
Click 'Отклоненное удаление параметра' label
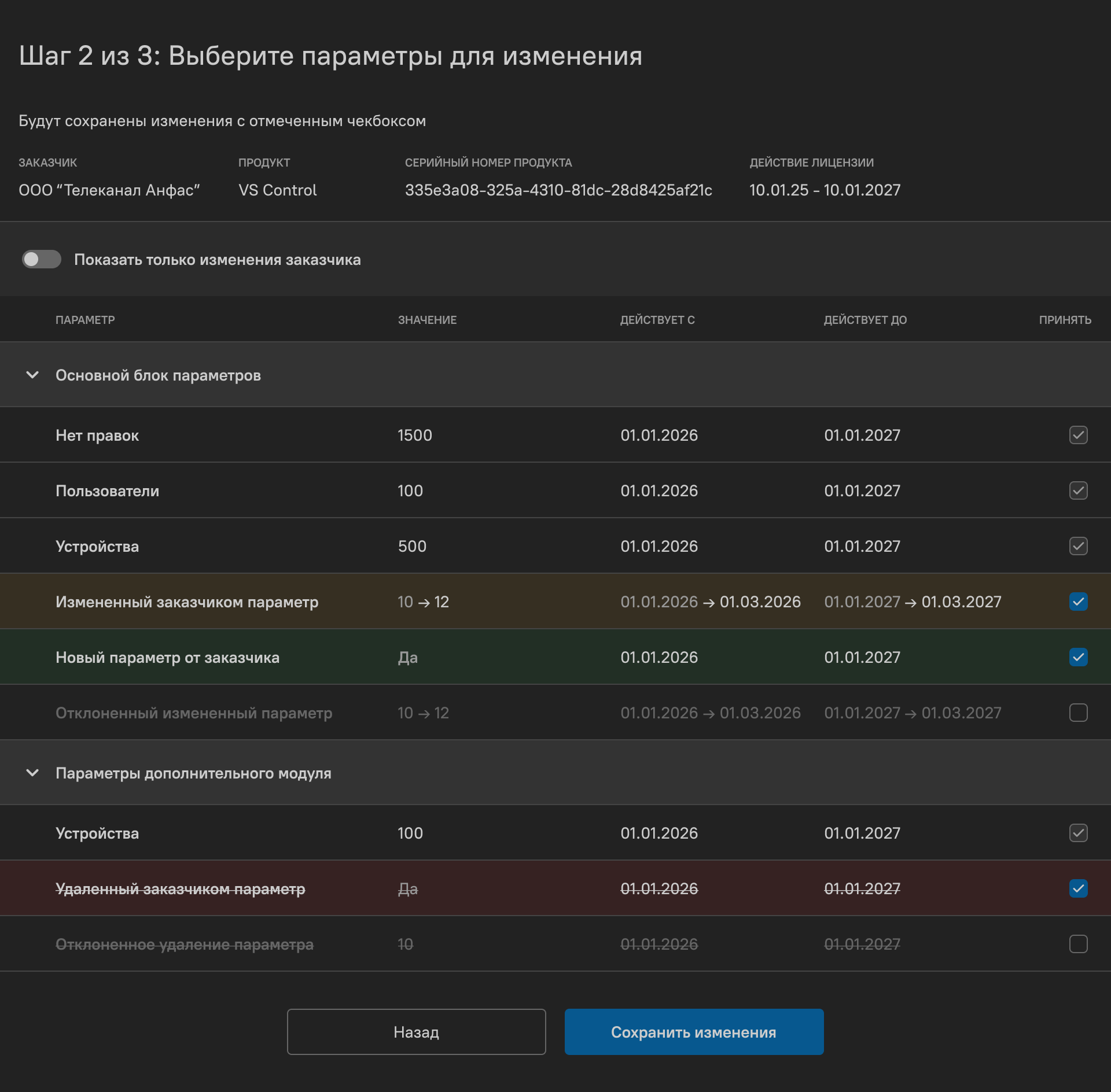coord(185,945)
